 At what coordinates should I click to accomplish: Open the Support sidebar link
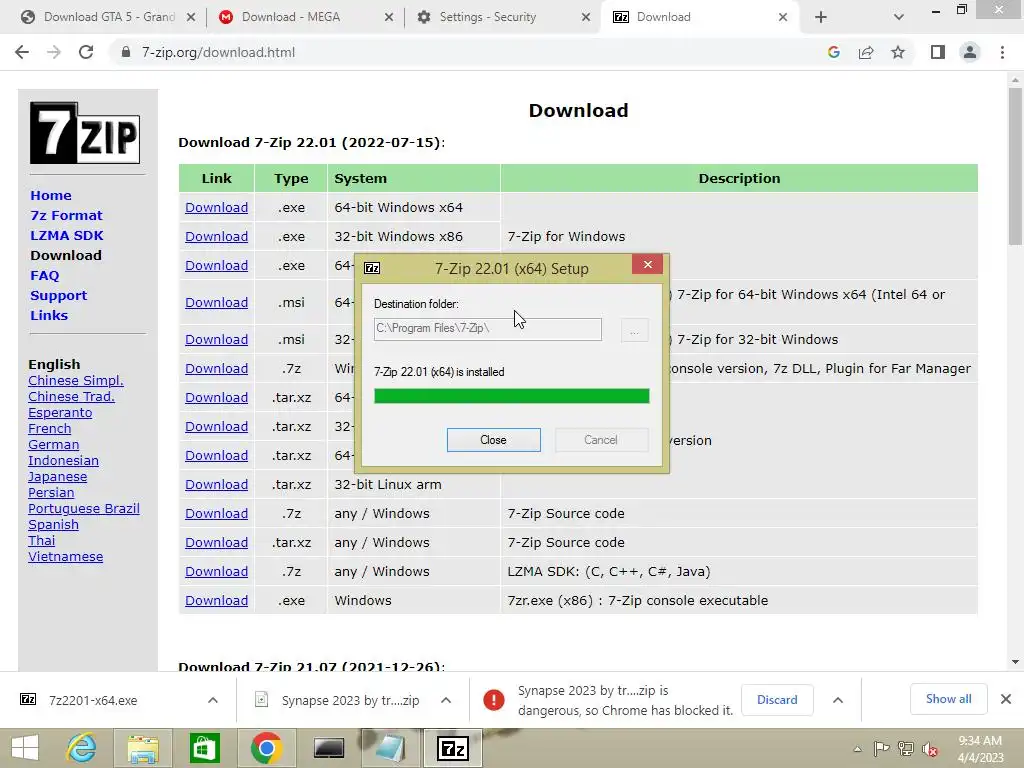pos(58,296)
